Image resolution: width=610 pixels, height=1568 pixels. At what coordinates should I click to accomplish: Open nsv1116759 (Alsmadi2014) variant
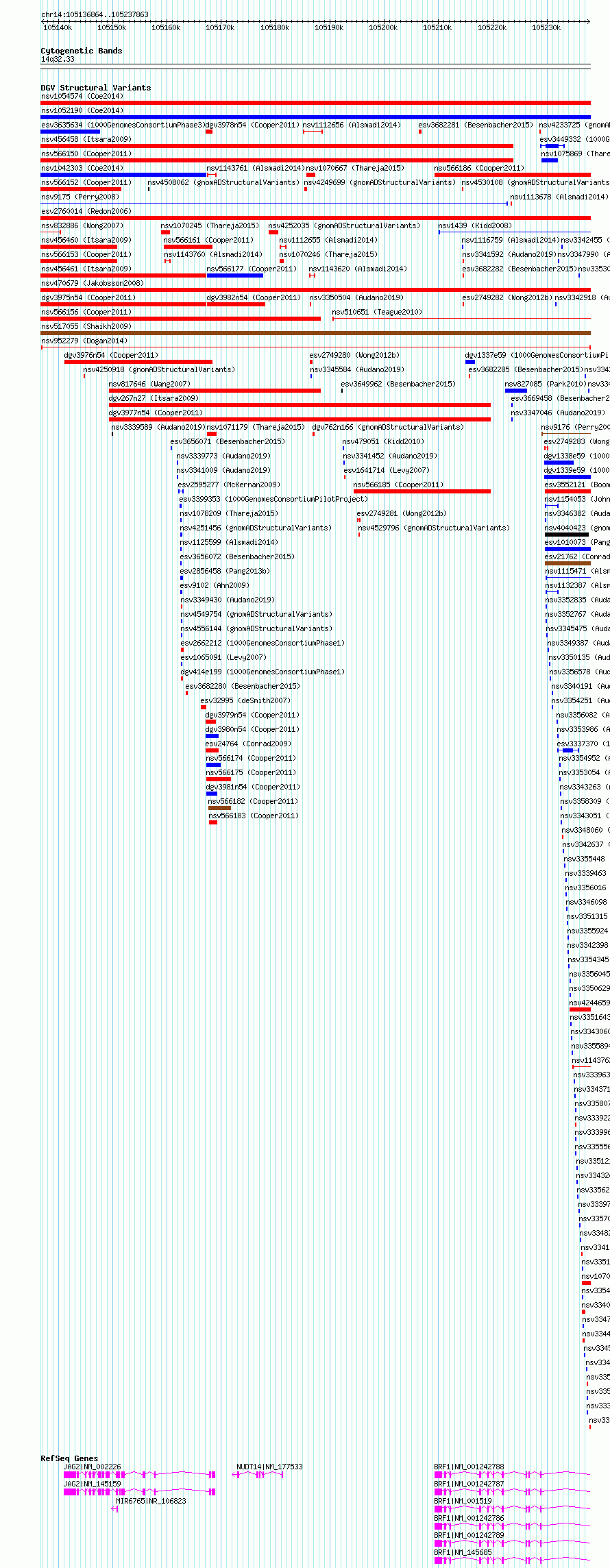(511, 240)
